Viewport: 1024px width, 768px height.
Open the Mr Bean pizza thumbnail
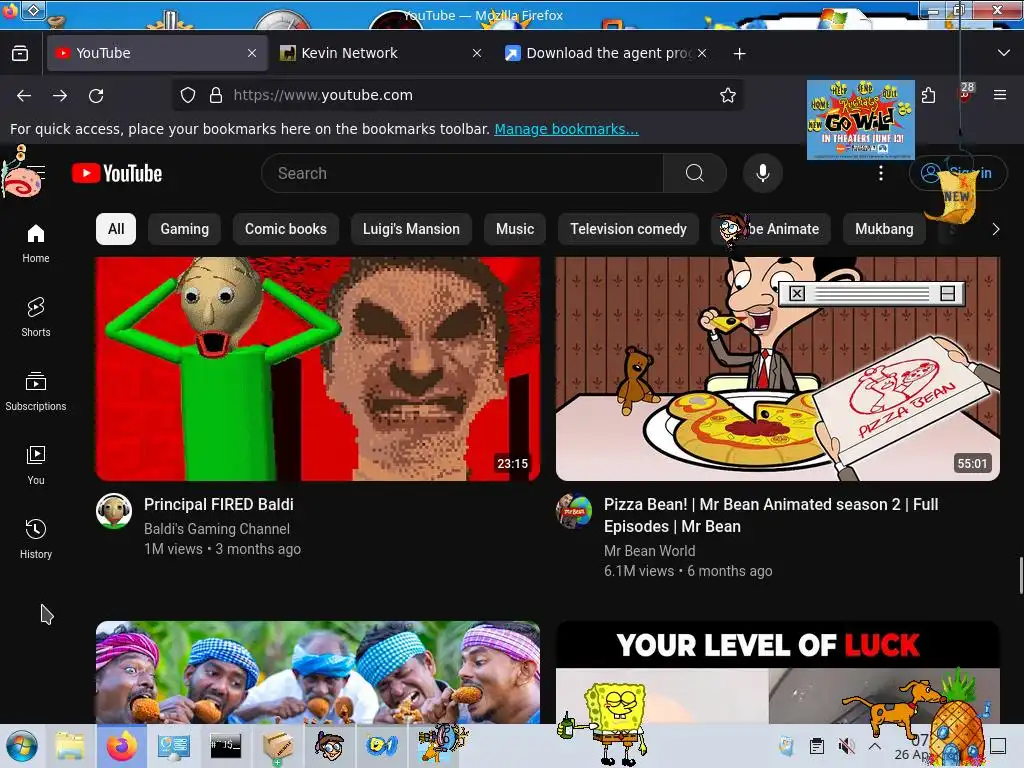pos(778,369)
